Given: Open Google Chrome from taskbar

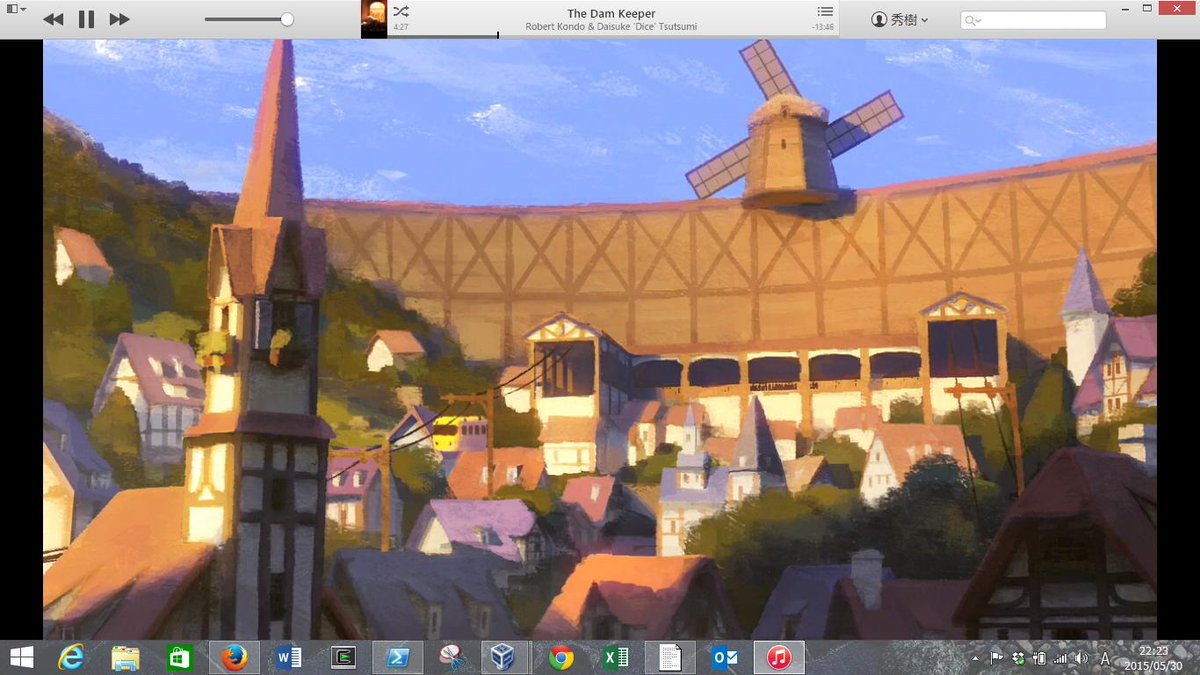Looking at the screenshot, I should (561, 657).
